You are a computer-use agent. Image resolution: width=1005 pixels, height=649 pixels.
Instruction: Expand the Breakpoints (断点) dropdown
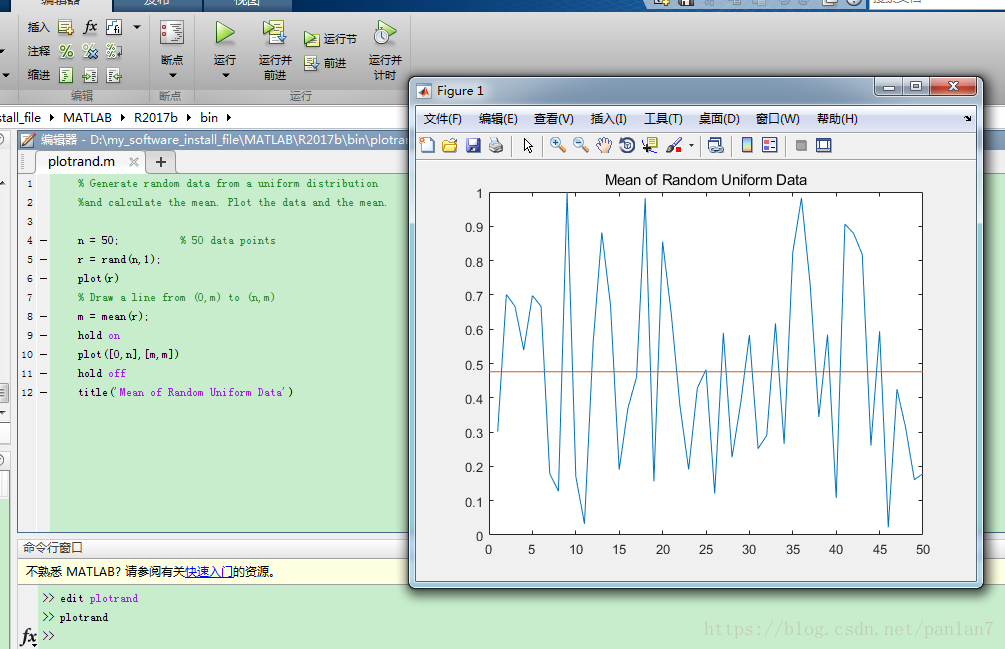[x=171, y=76]
